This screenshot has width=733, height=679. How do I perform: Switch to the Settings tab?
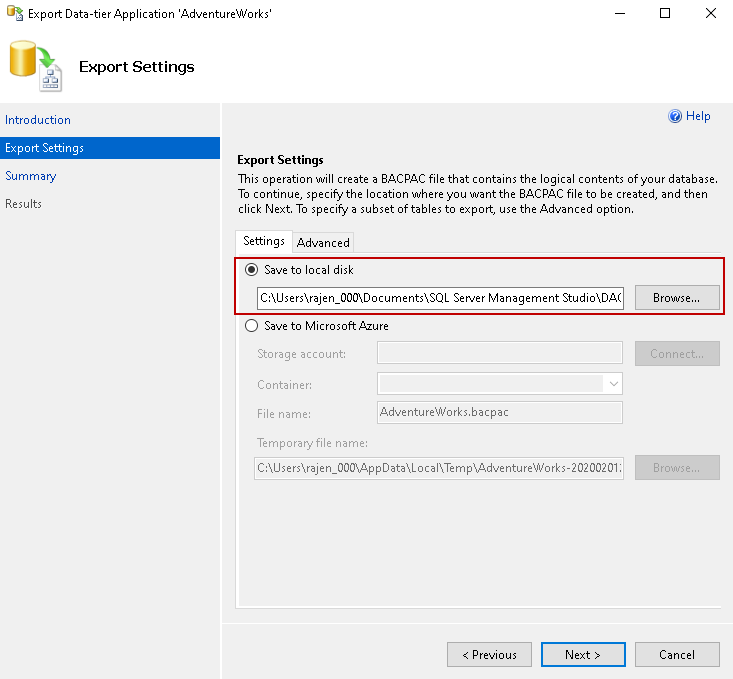tap(264, 241)
